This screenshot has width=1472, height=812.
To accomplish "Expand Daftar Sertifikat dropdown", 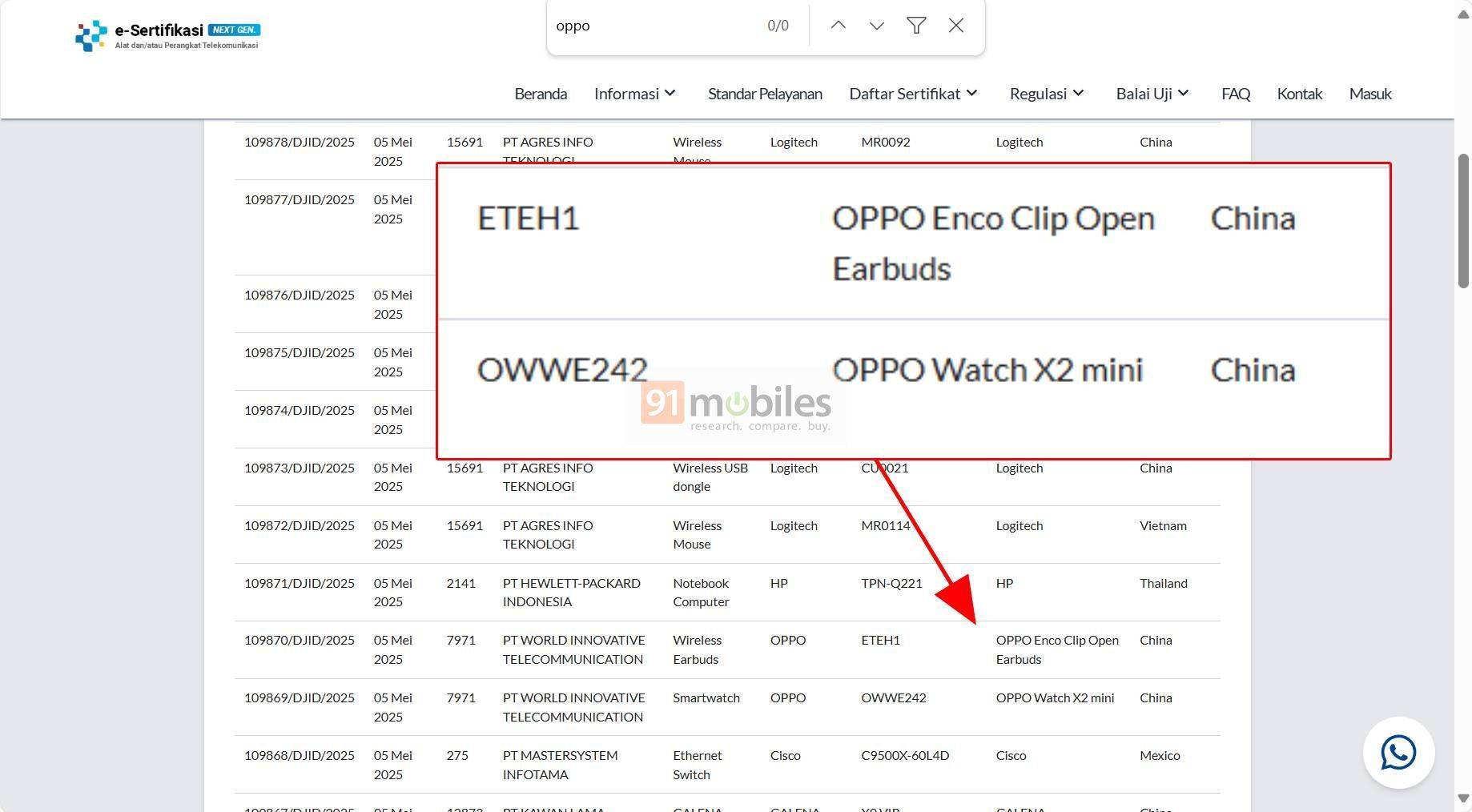I will [914, 94].
